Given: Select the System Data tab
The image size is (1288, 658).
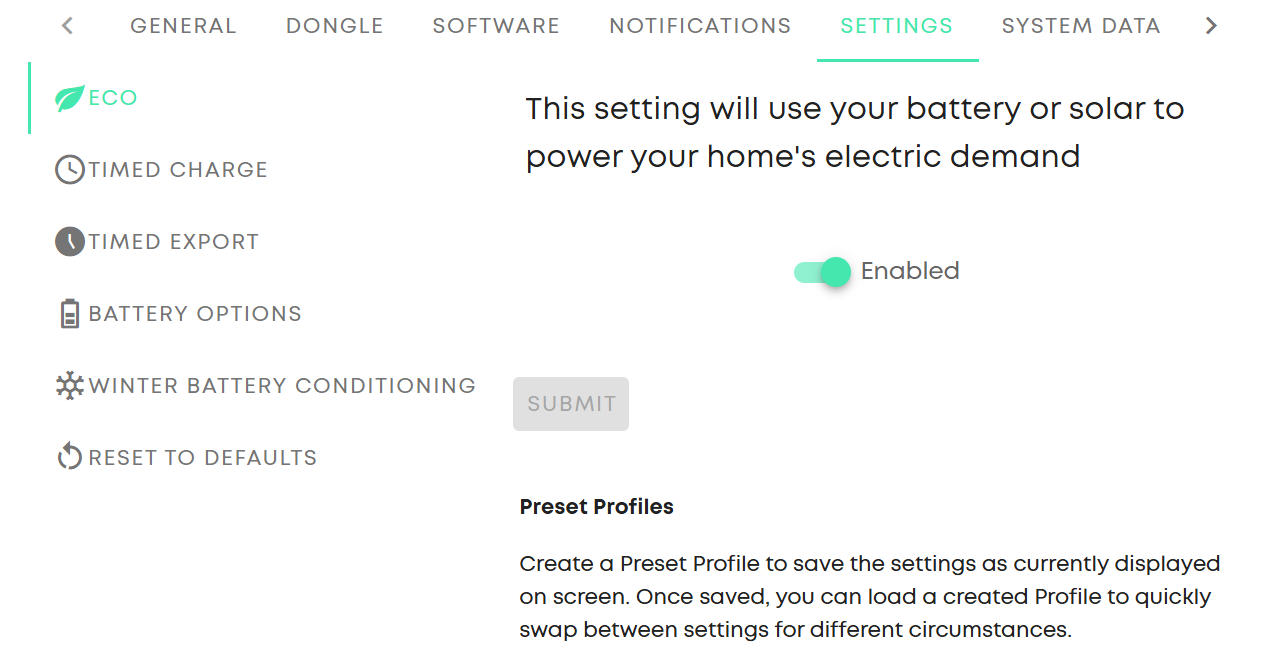Looking at the screenshot, I should [1081, 27].
